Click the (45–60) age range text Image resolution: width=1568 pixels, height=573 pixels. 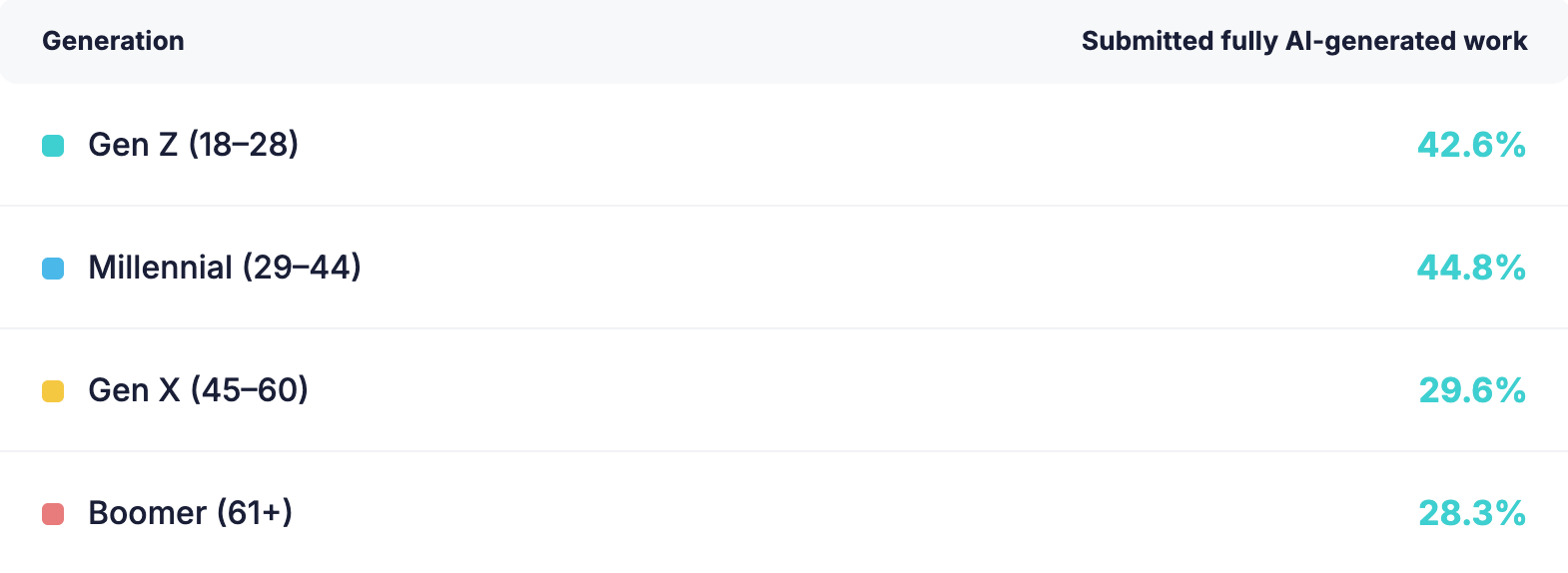[250, 390]
